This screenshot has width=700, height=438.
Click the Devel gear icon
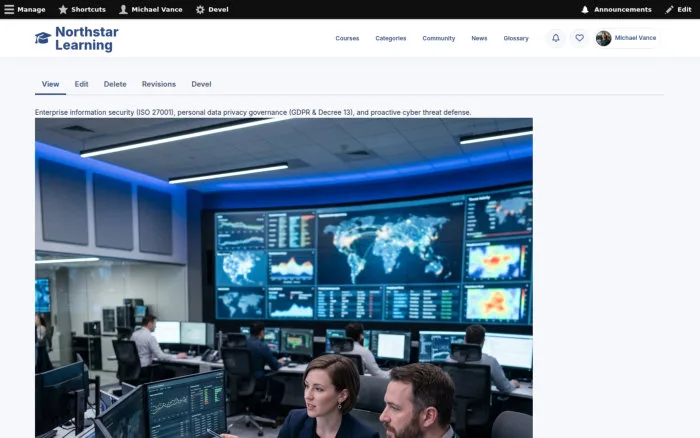click(x=200, y=9)
